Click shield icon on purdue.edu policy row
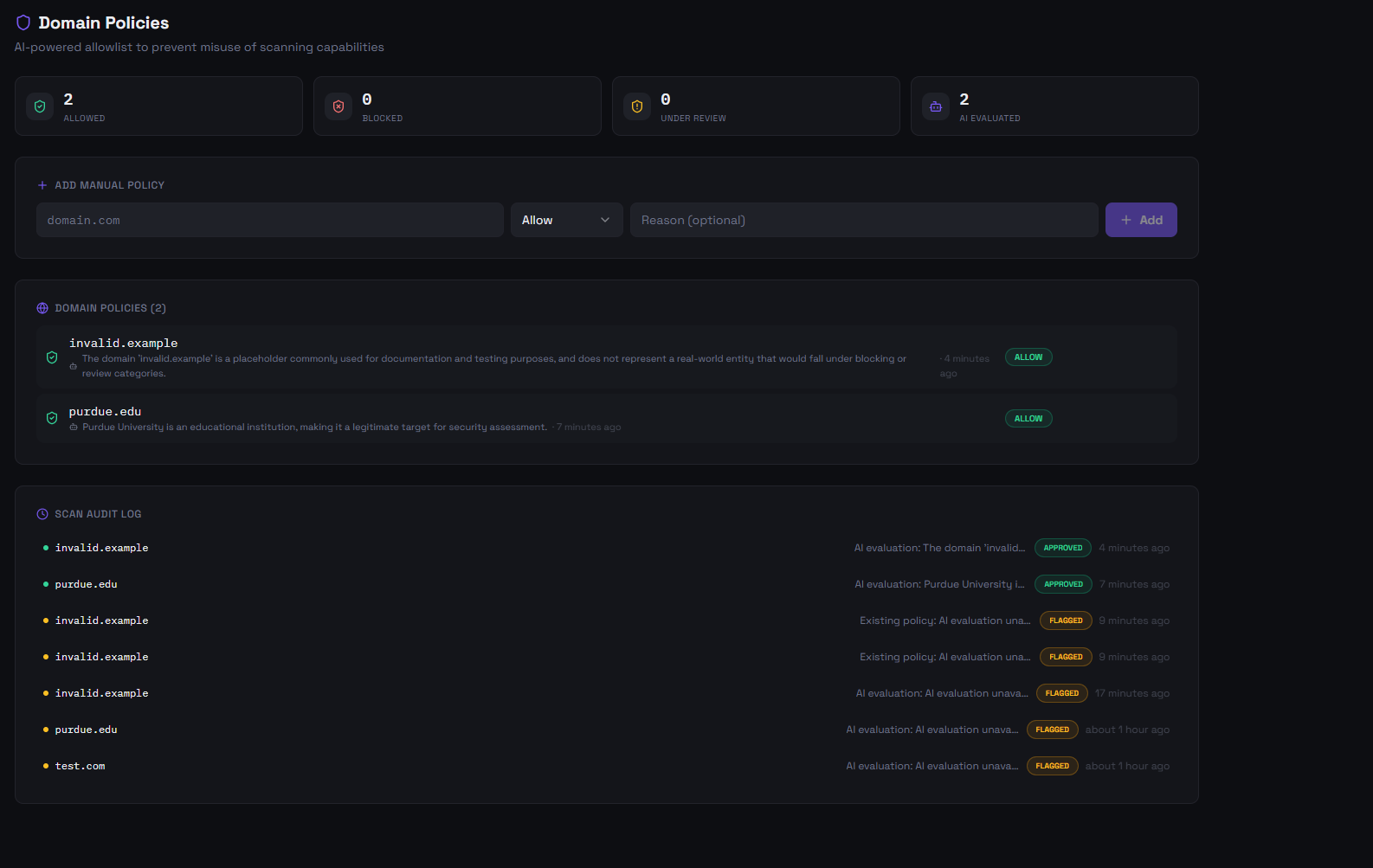Screen dimensions: 1373x868 pos(52,418)
